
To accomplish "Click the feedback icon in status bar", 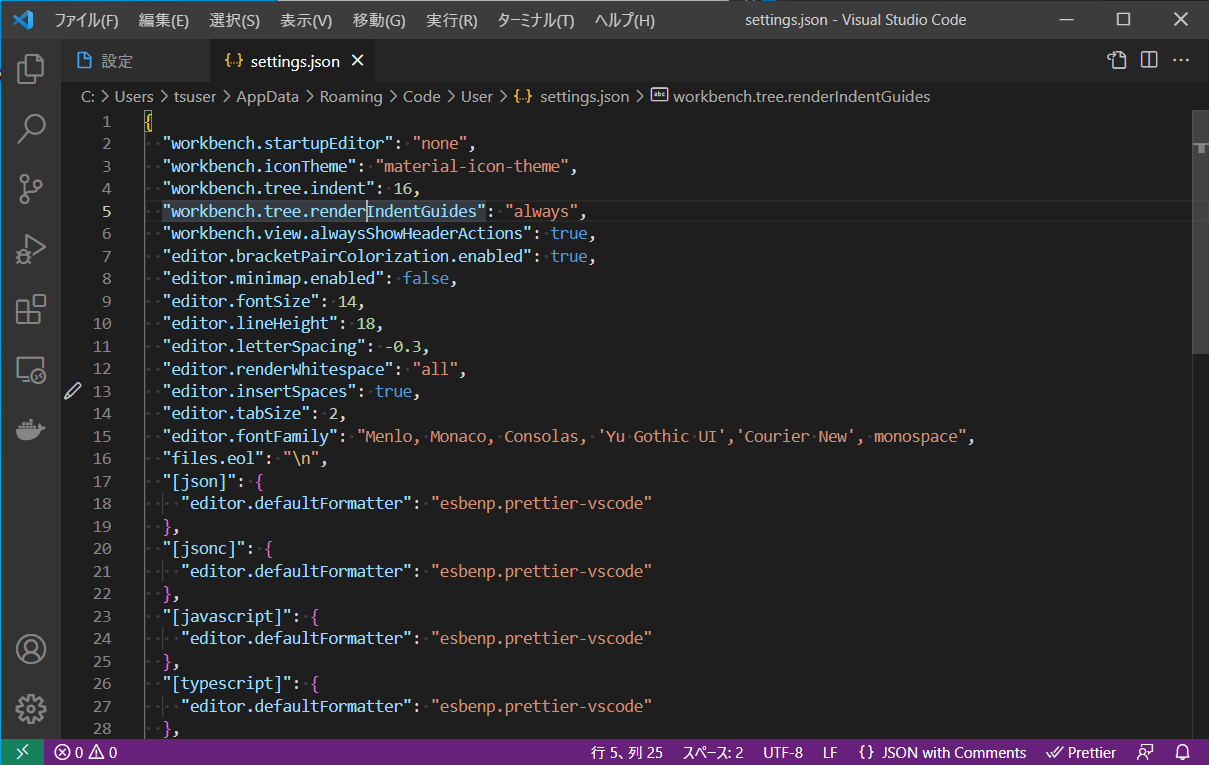I will point(1146,752).
